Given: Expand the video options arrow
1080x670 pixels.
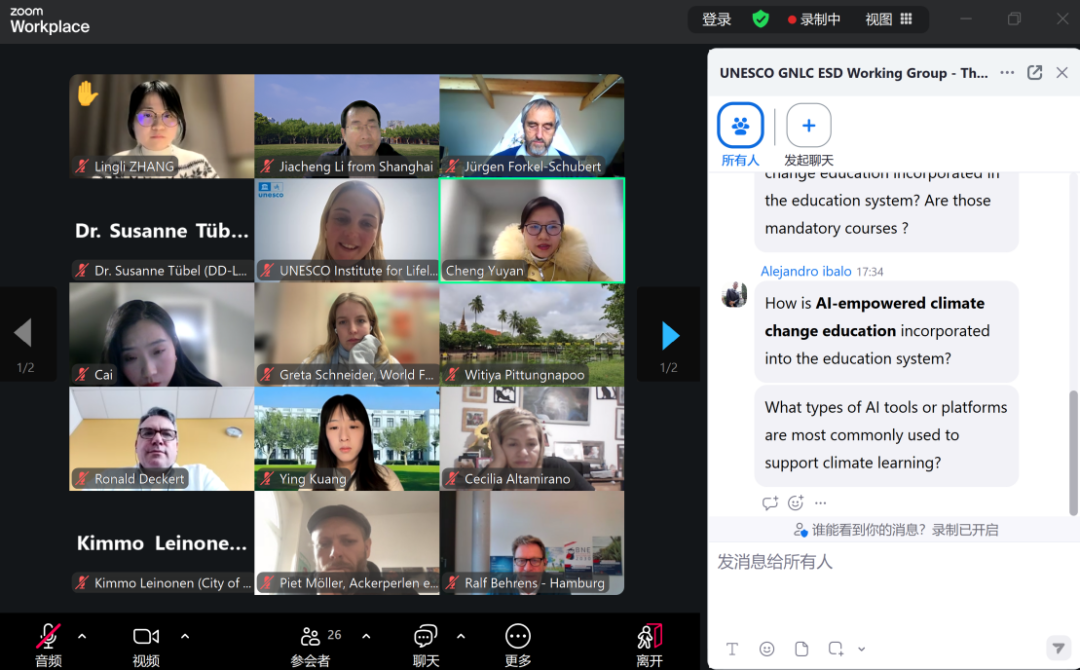Looking at the screenshot, I should (x=185, y=636).
